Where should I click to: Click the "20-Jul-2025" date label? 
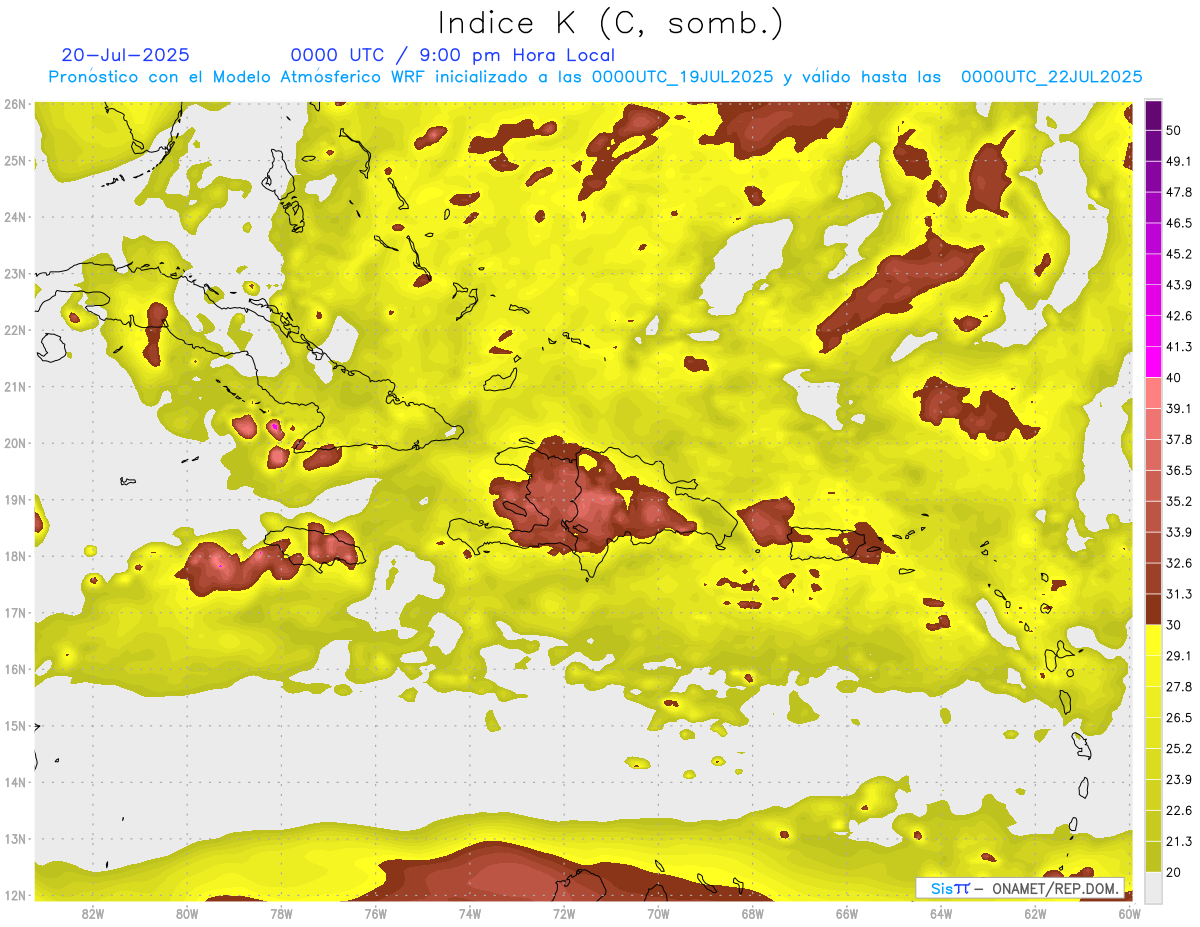click(x=125, y=55)
